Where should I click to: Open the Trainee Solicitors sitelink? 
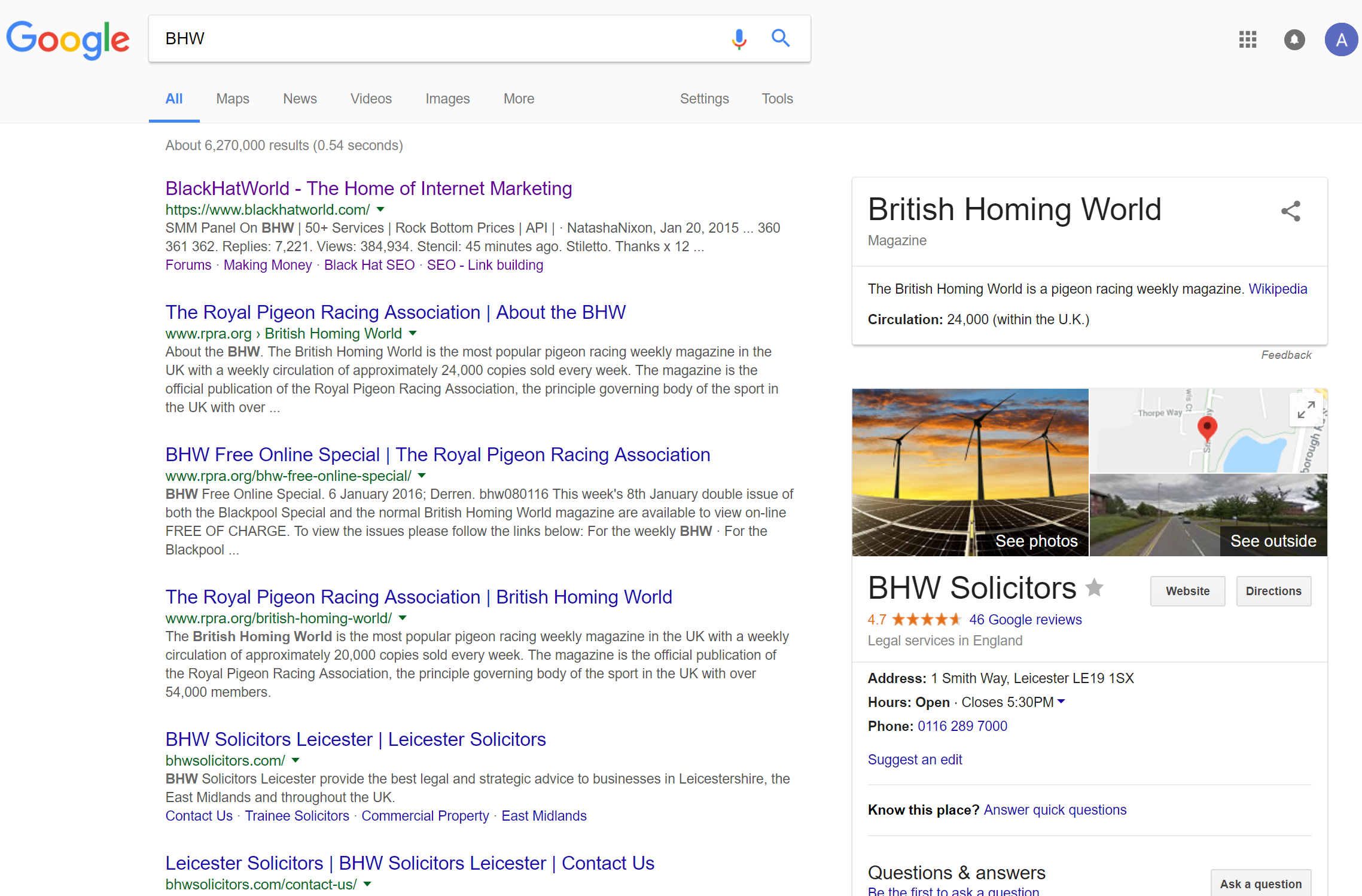click(297, 816)
